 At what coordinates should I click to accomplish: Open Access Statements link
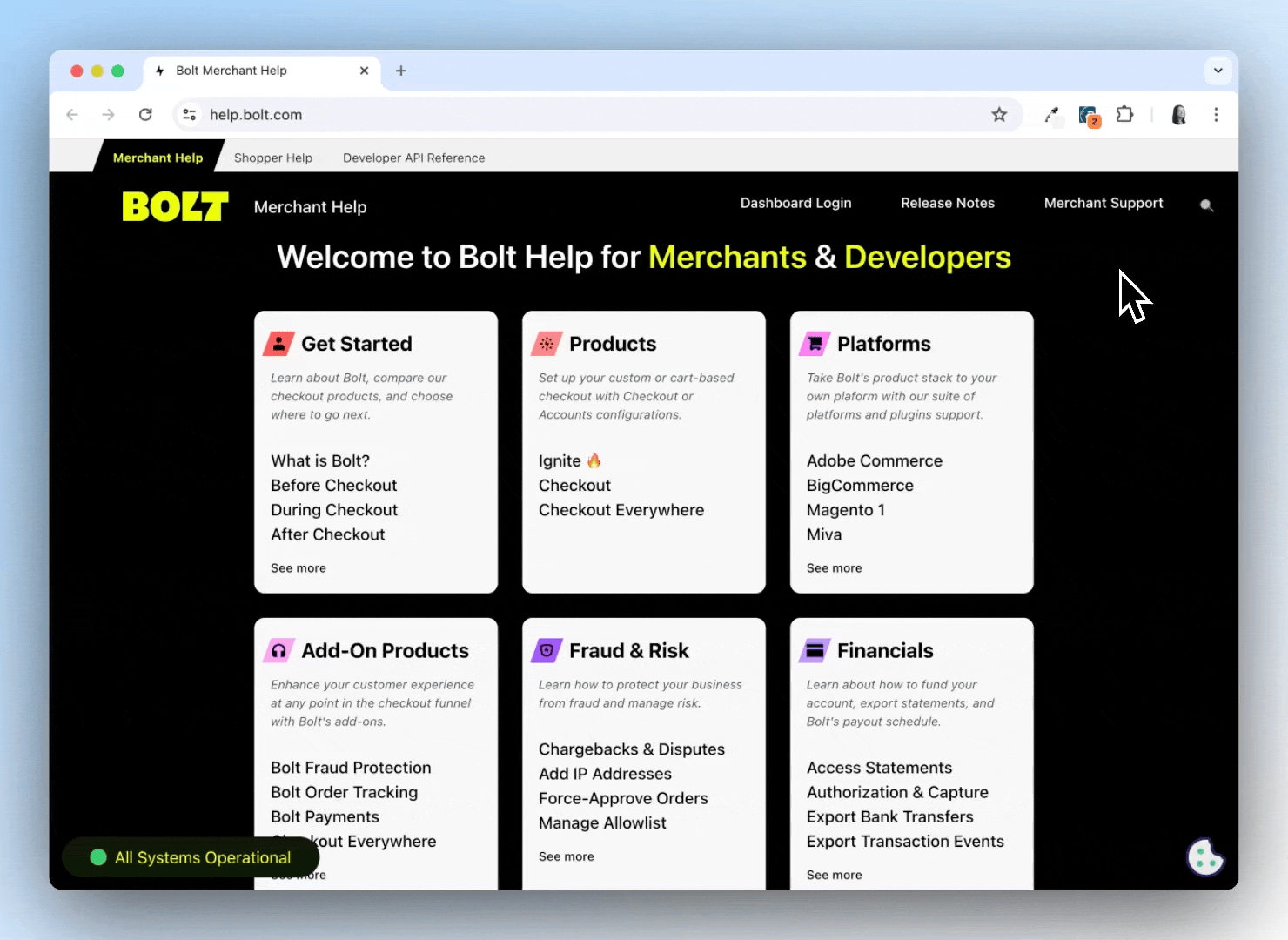coord(879,767)
